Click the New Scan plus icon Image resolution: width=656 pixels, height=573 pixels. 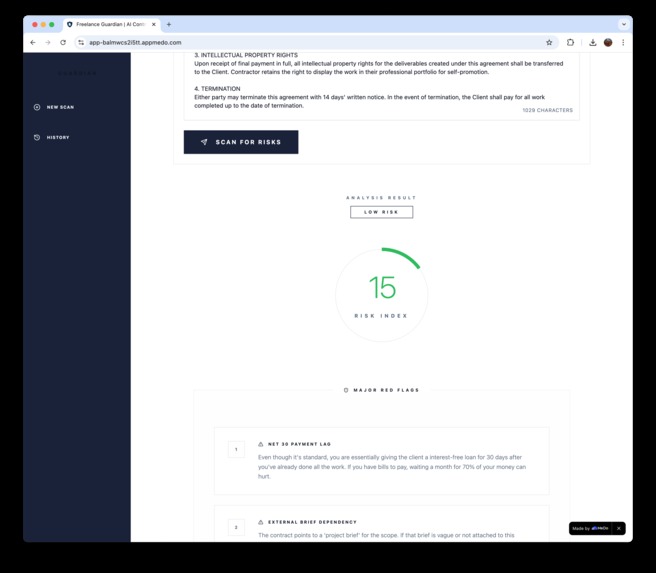point(37,107)
